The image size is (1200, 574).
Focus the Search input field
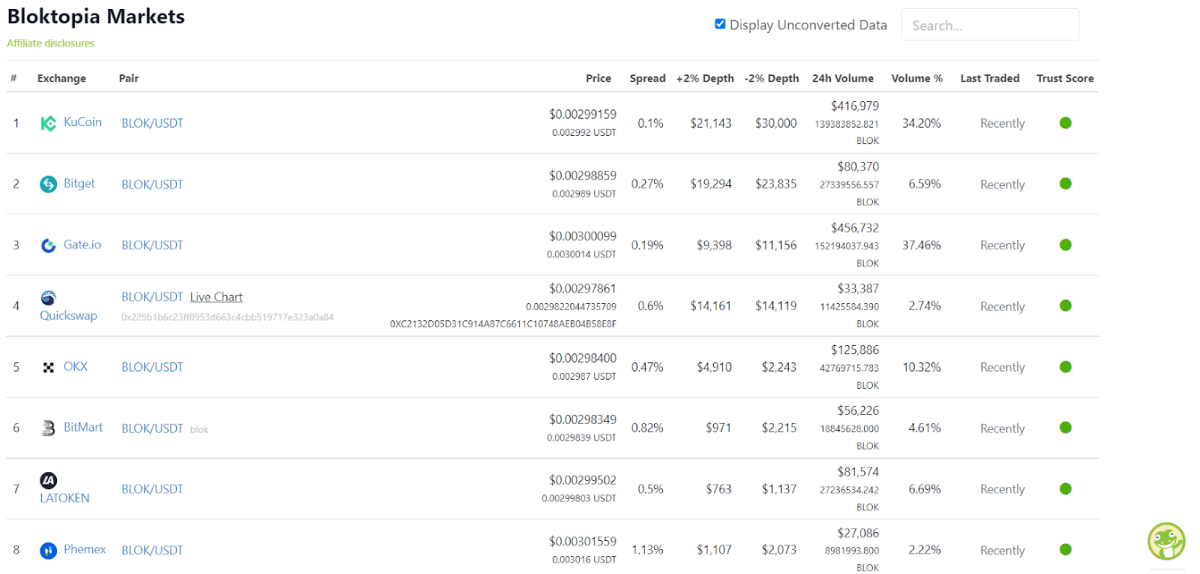tap(990, 25)
